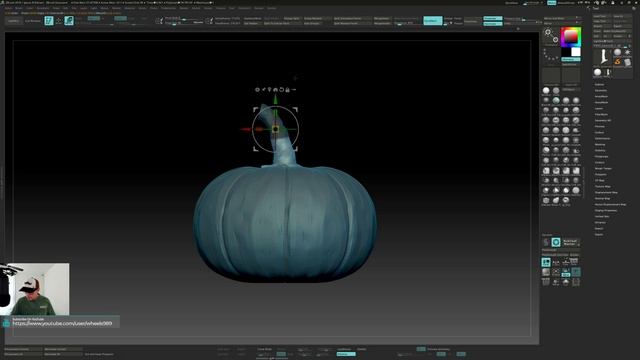640x360 pixels.
Task: Select the white main color swatch
Action: pyautogui.click(x=576, y=52)
